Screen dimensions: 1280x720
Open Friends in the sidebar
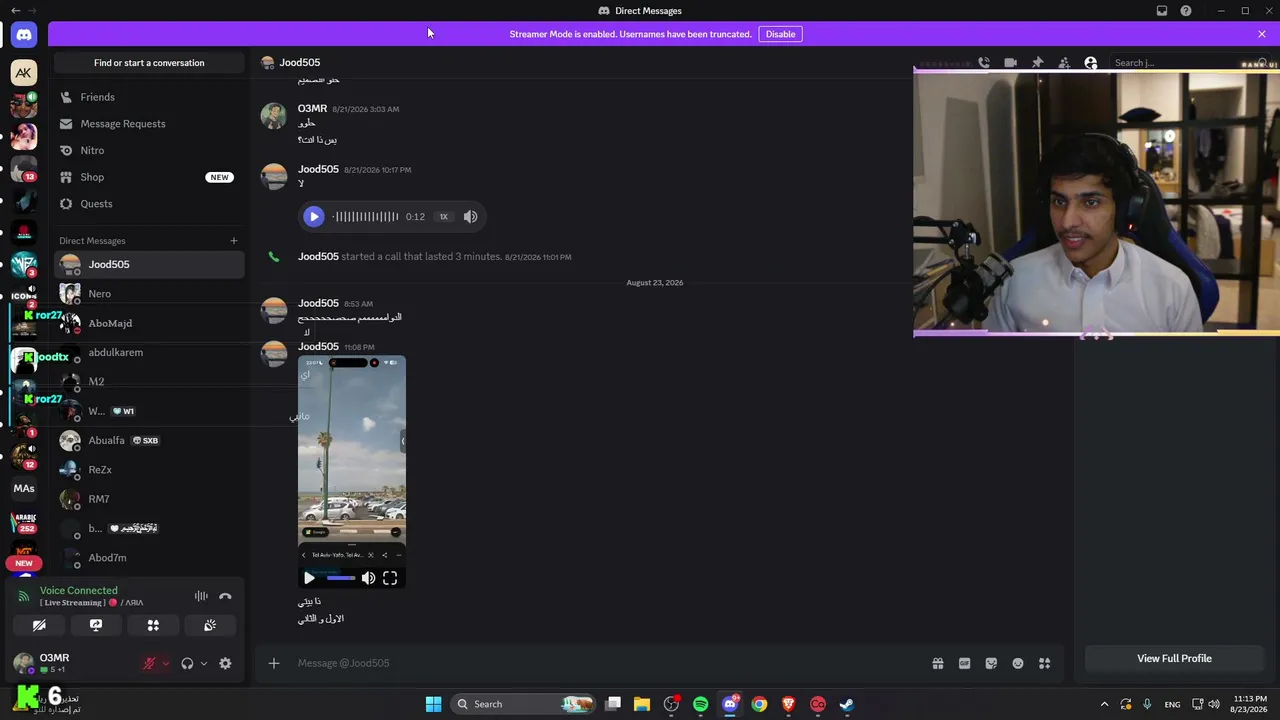(x=149, y=97)
